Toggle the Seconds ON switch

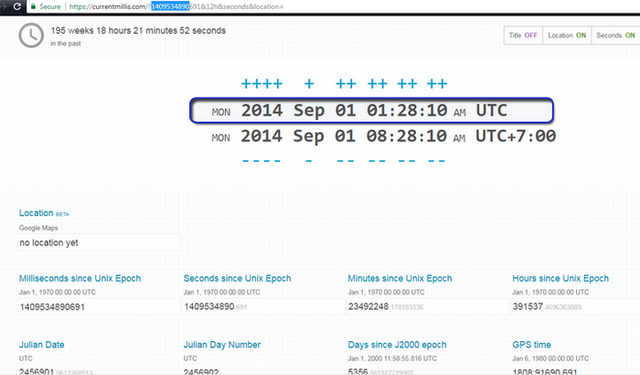point(616,36)
